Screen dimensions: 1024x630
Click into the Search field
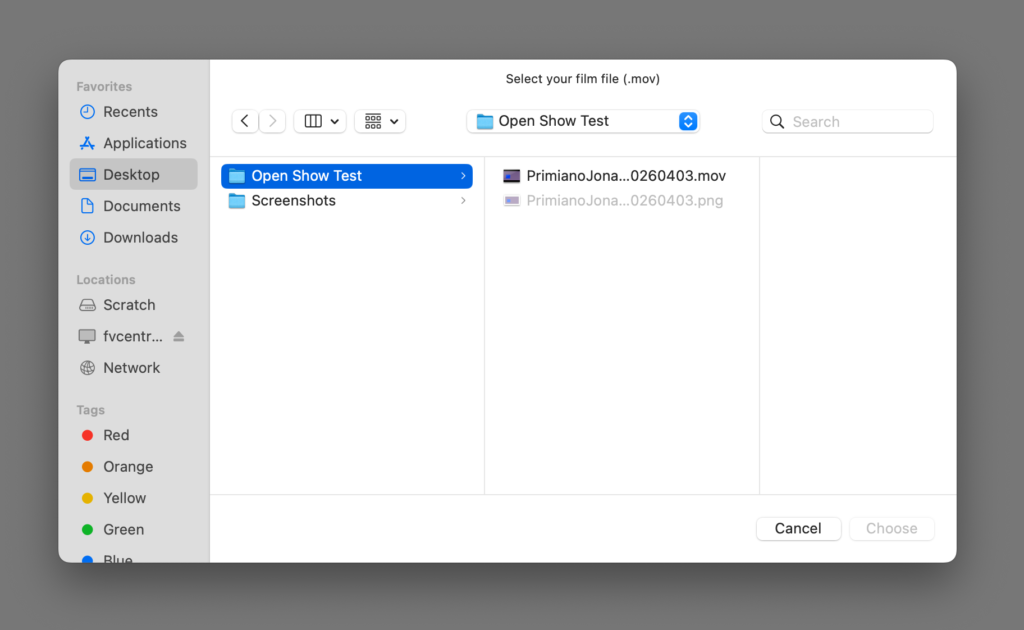858,122
